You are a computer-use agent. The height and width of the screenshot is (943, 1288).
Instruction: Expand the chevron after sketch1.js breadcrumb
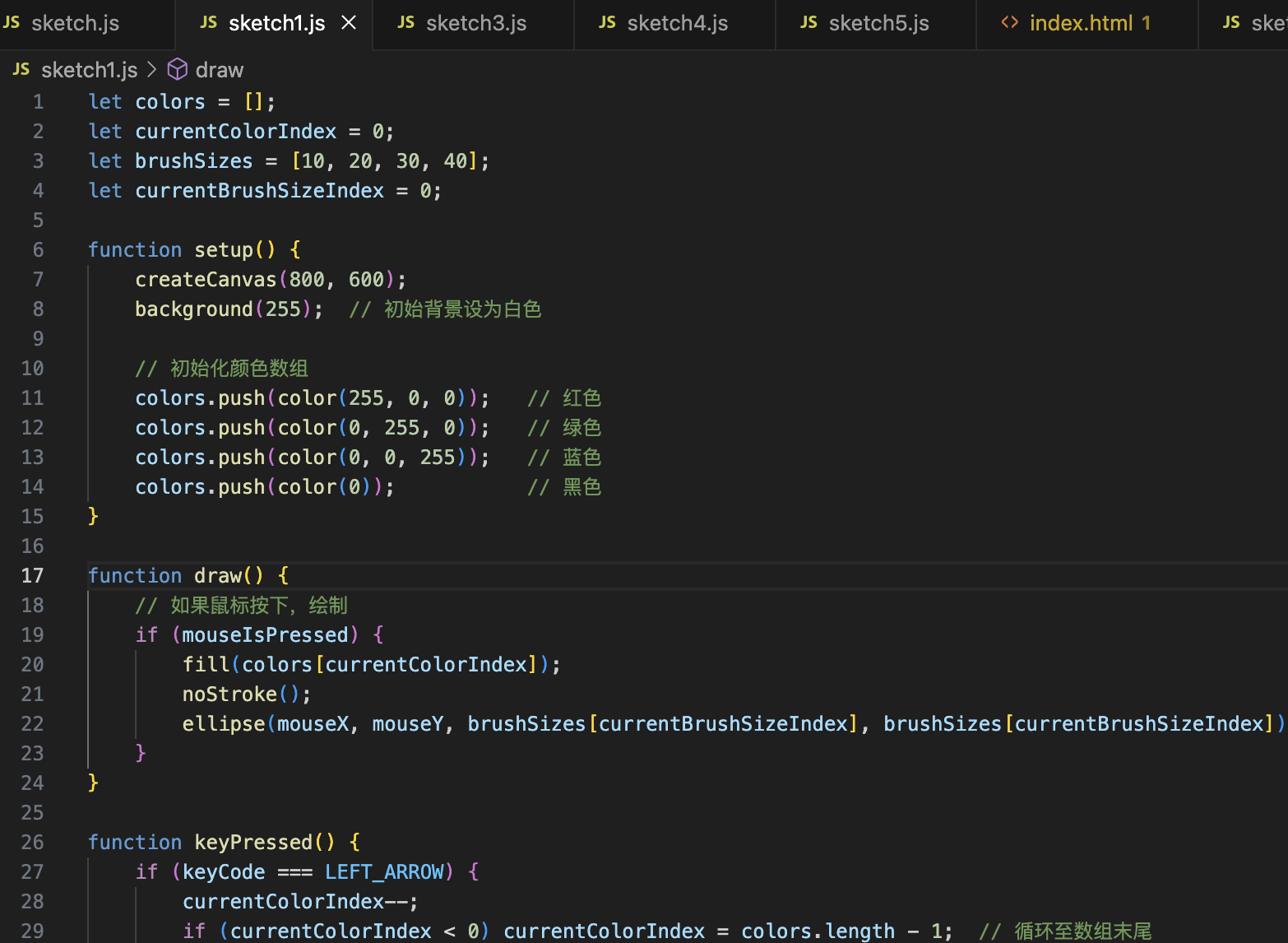(x=152, y=69)
